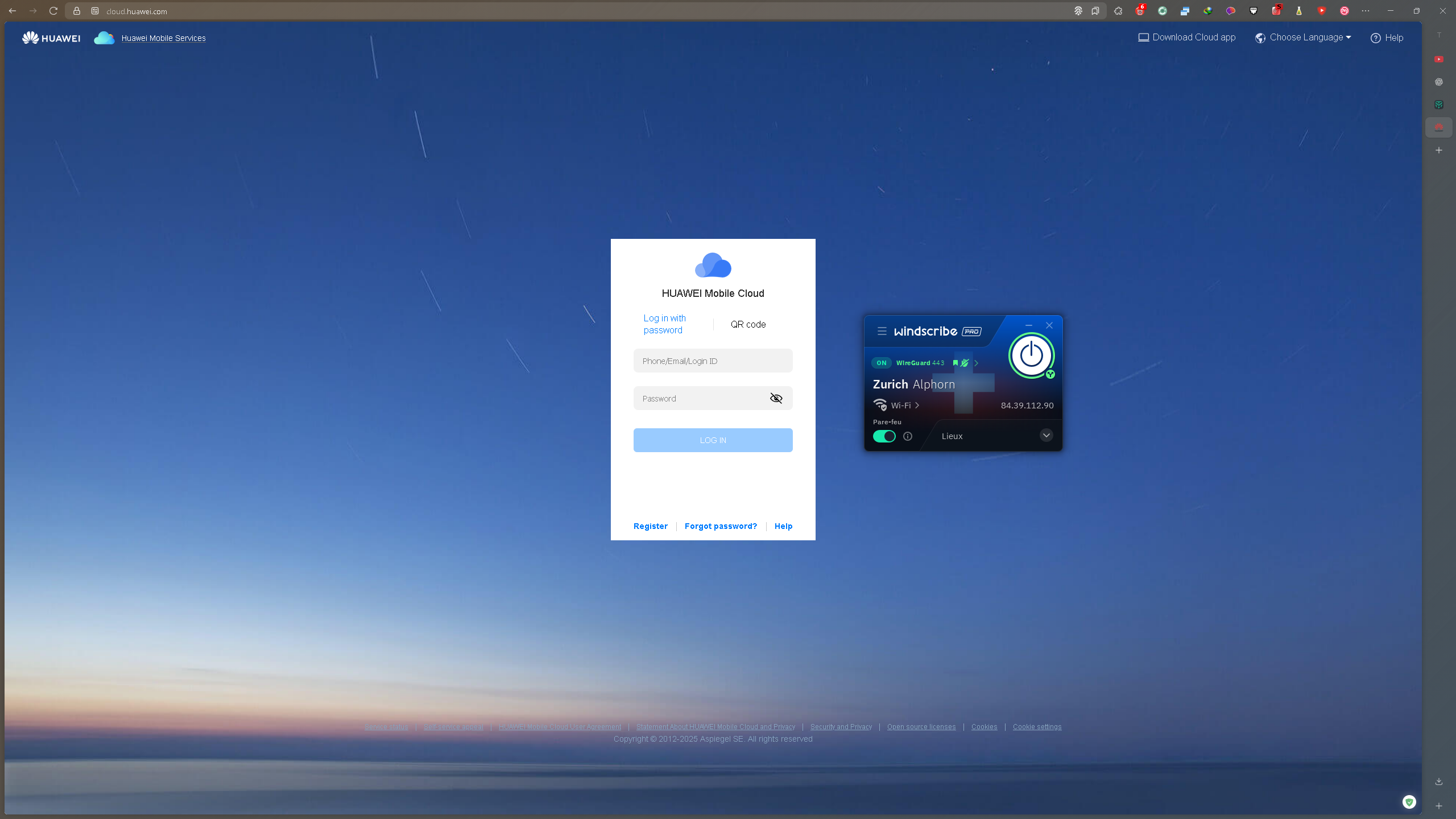Expand the Lieux locations list

(1046, 436)
